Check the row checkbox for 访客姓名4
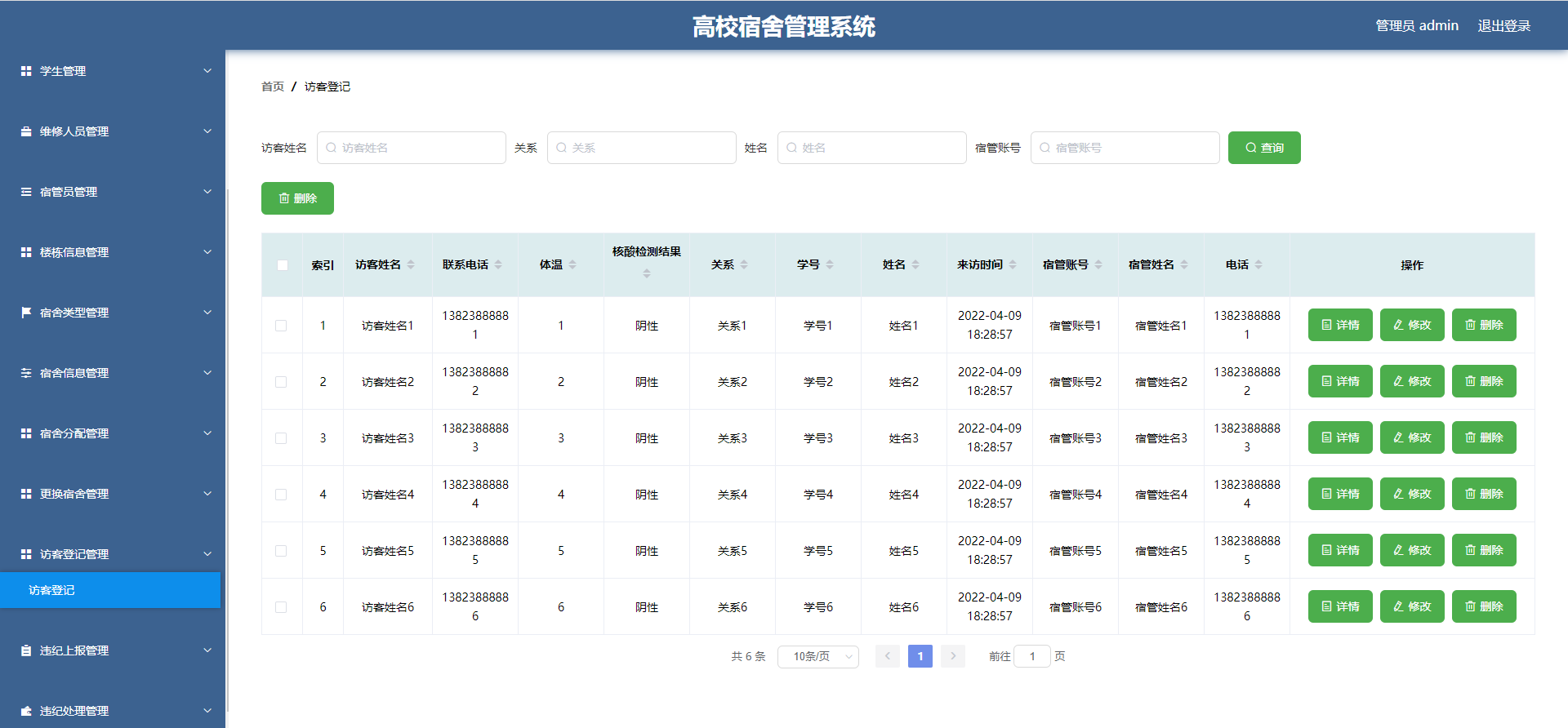 point(281,495)
